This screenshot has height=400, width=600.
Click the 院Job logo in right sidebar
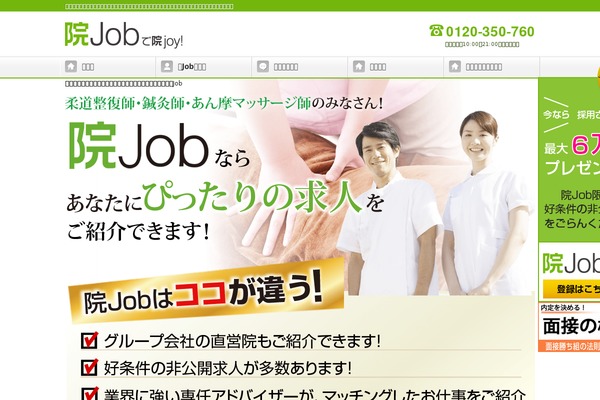[x=571, y=263]
